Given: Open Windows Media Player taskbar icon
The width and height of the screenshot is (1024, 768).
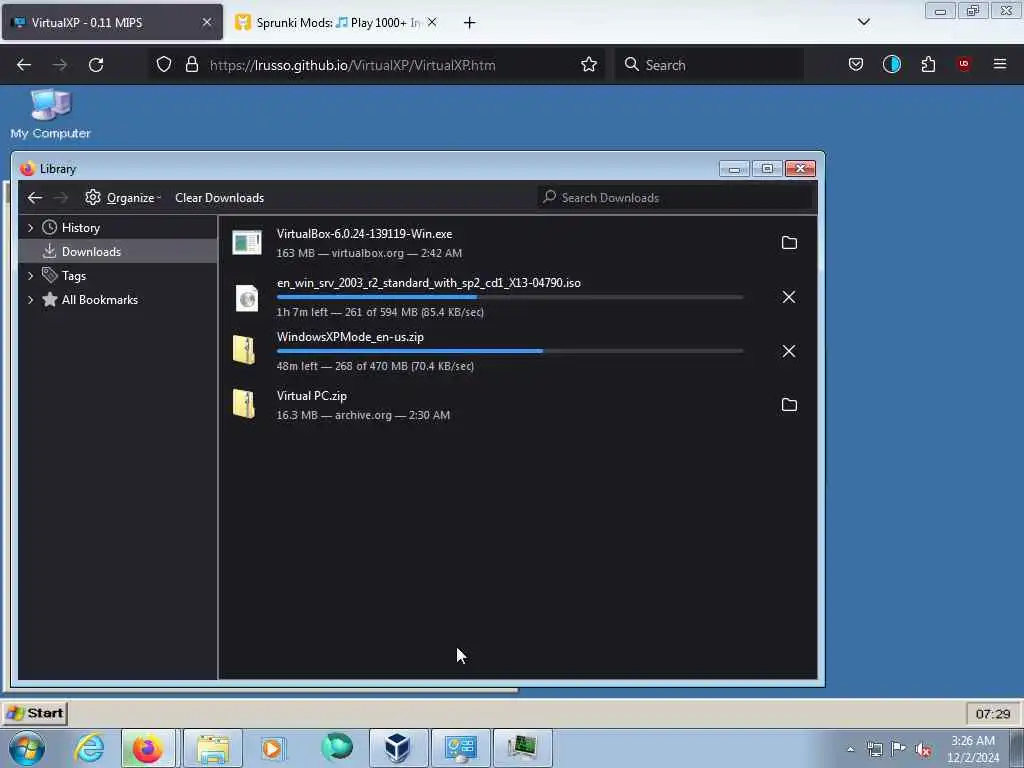Looking at the screenshot, I should coord(272,748).
